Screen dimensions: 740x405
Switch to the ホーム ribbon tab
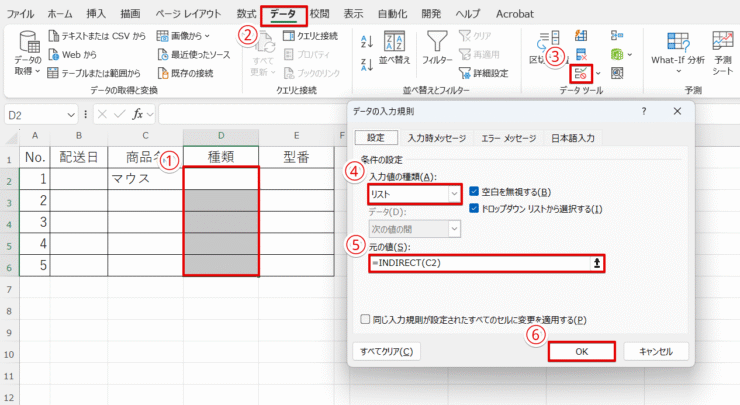(60, 14)
